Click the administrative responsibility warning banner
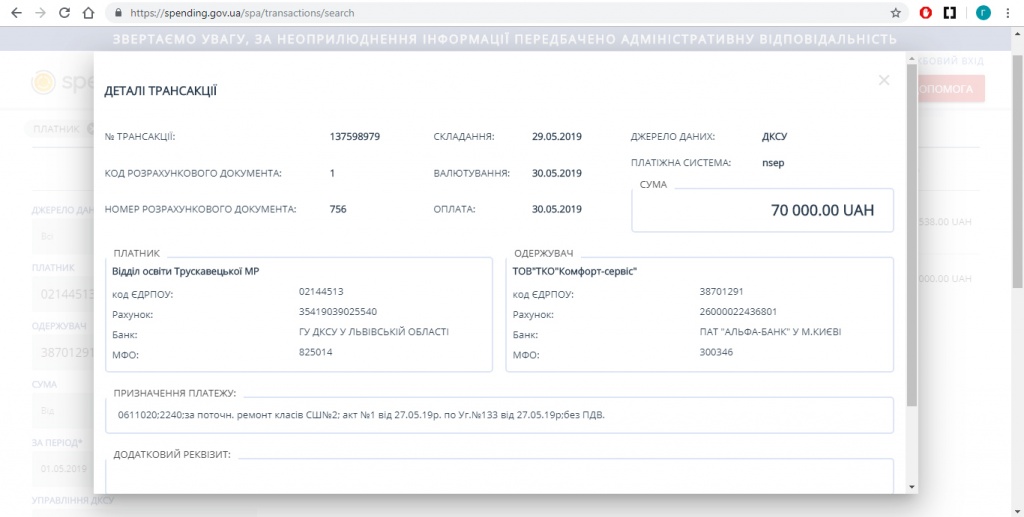This screenshot has height=517, width=1024. (x=504, y=39)
